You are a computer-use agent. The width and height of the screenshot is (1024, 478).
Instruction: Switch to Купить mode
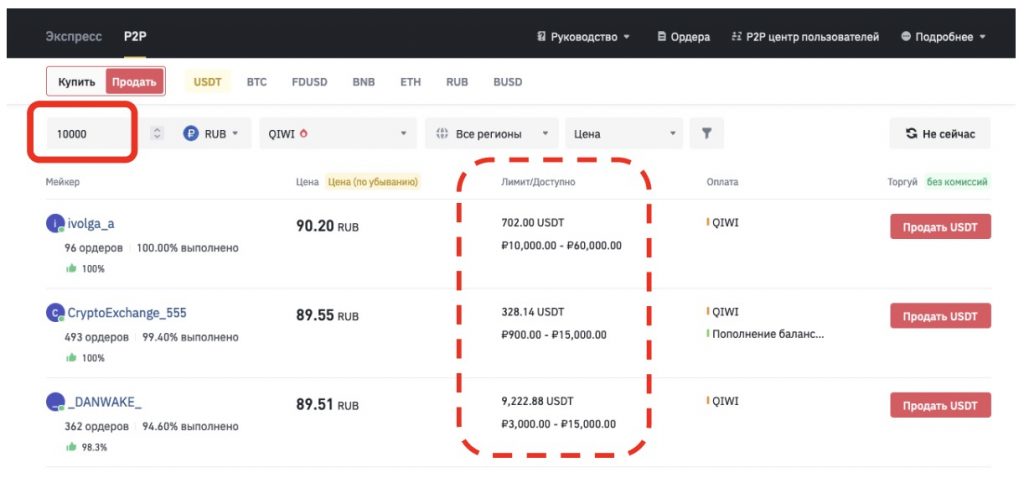[x=76, y=82]
